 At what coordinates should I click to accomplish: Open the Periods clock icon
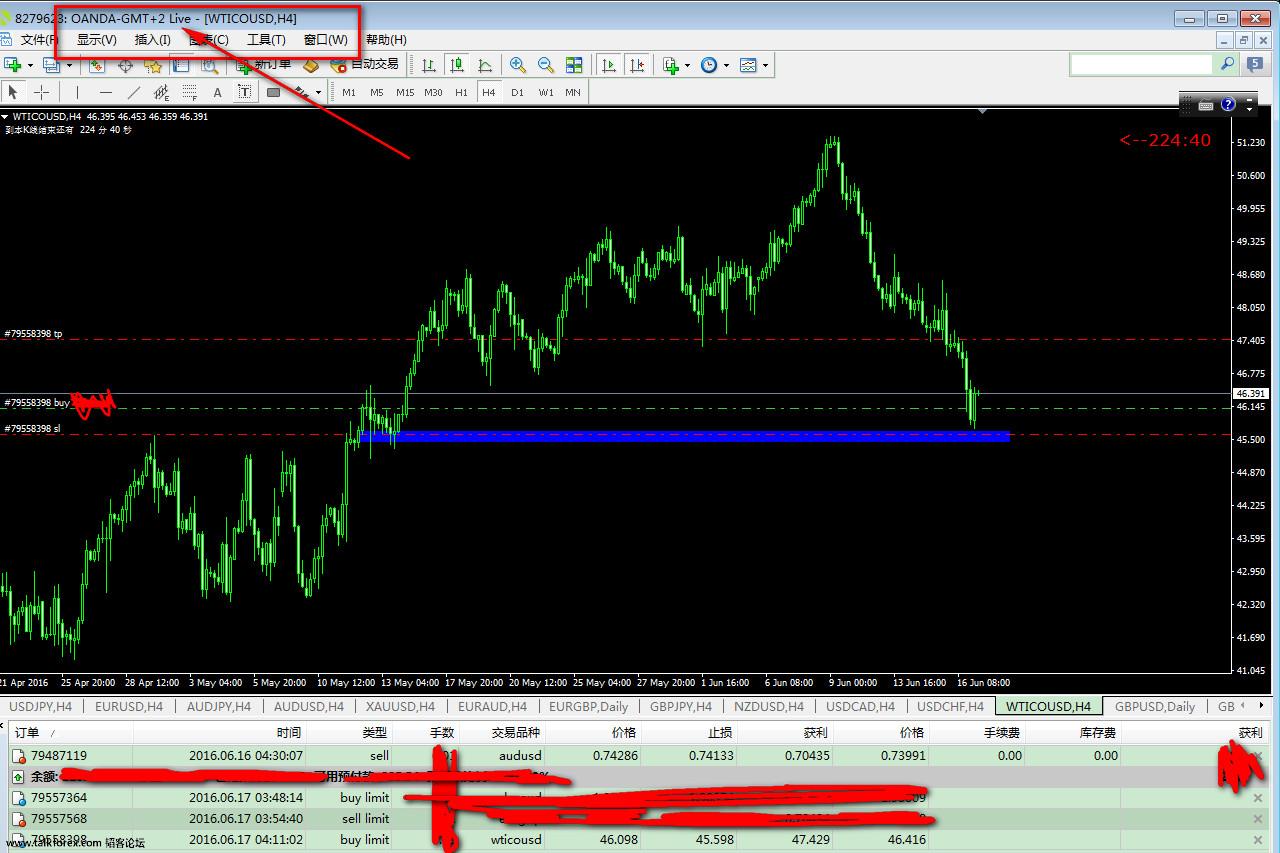click(709, 65)
